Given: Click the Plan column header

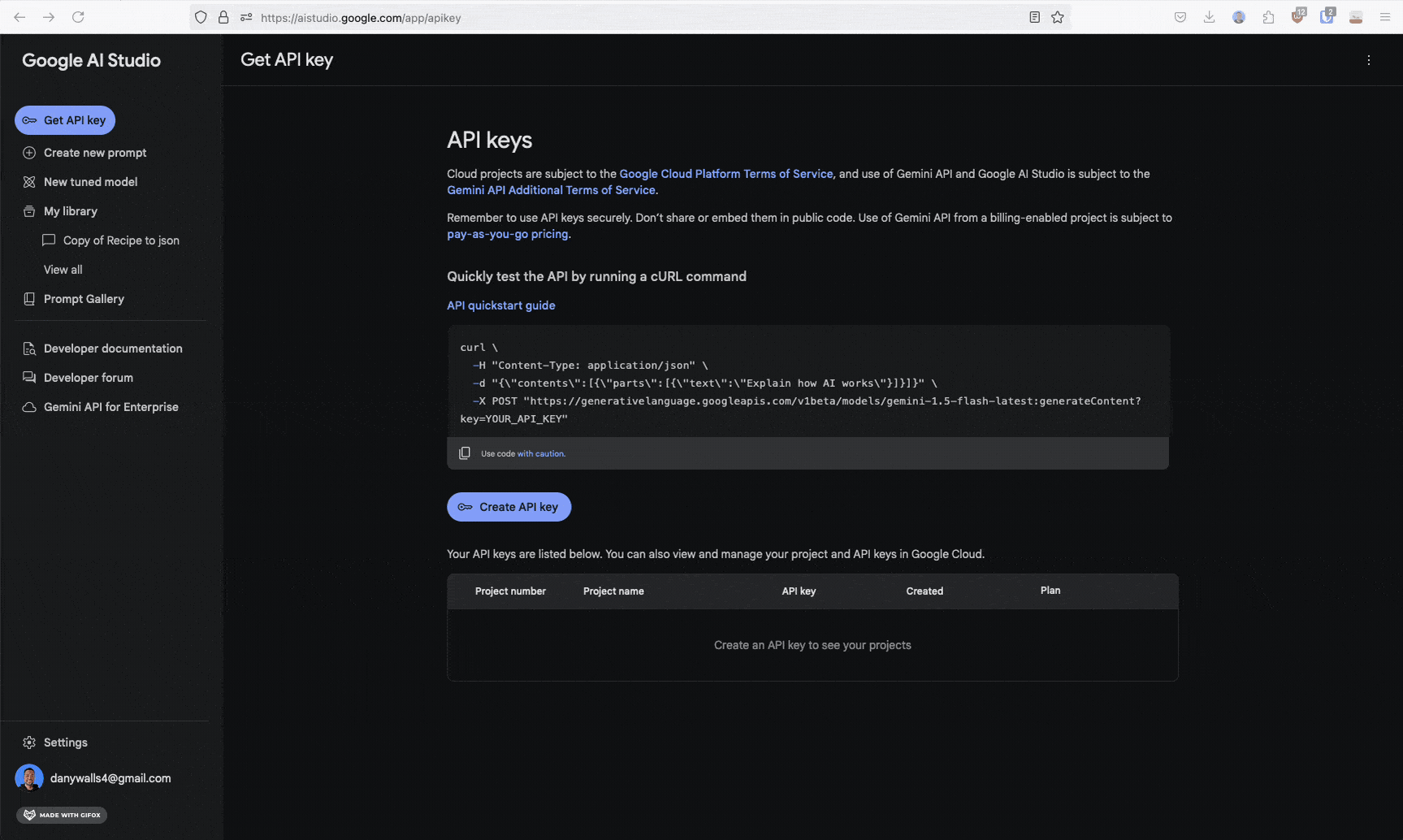Looking at the screenshot, I should pyautogui.click(x=1050, y=591).
